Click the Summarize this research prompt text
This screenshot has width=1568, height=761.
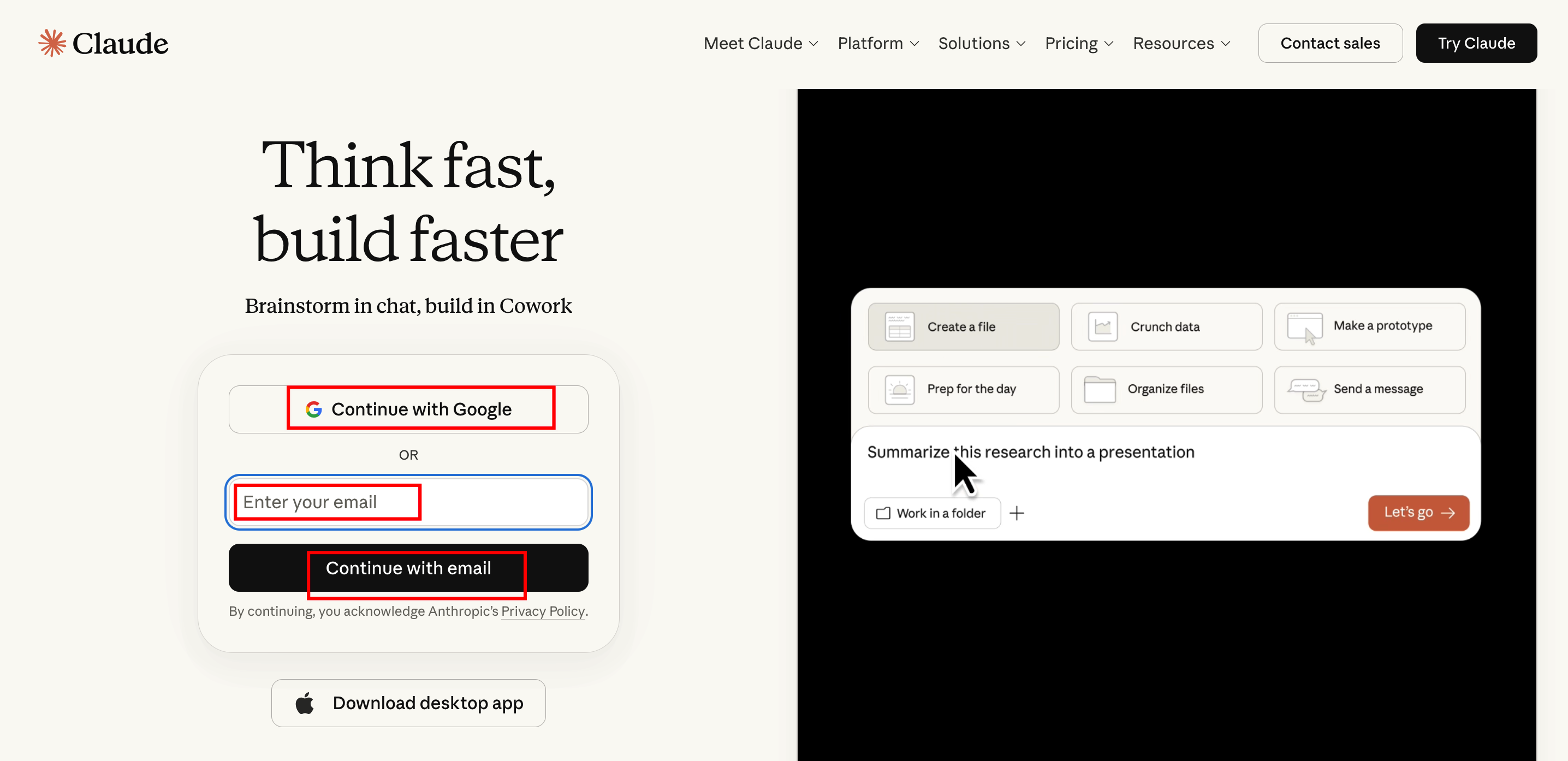1031,451
